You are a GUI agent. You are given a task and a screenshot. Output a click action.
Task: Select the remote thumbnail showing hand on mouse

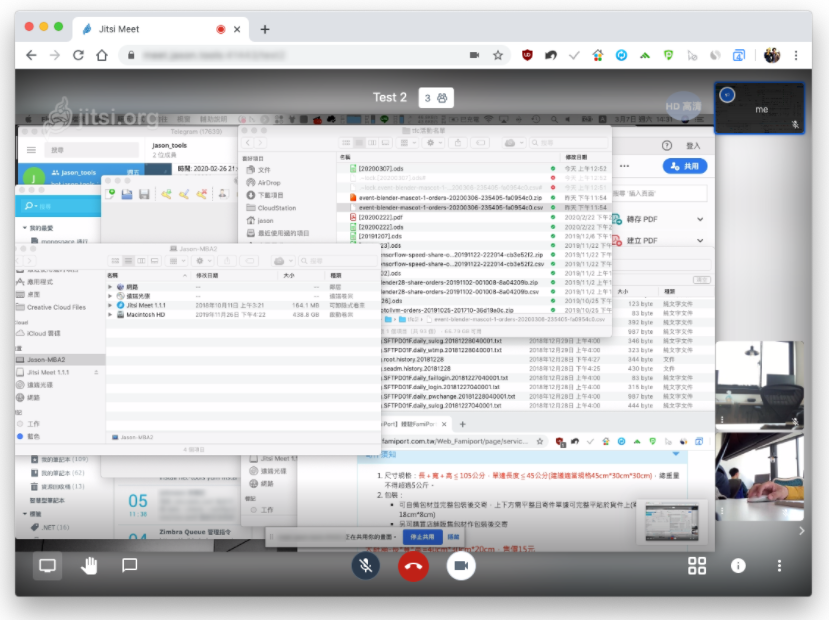pos(759,477)
